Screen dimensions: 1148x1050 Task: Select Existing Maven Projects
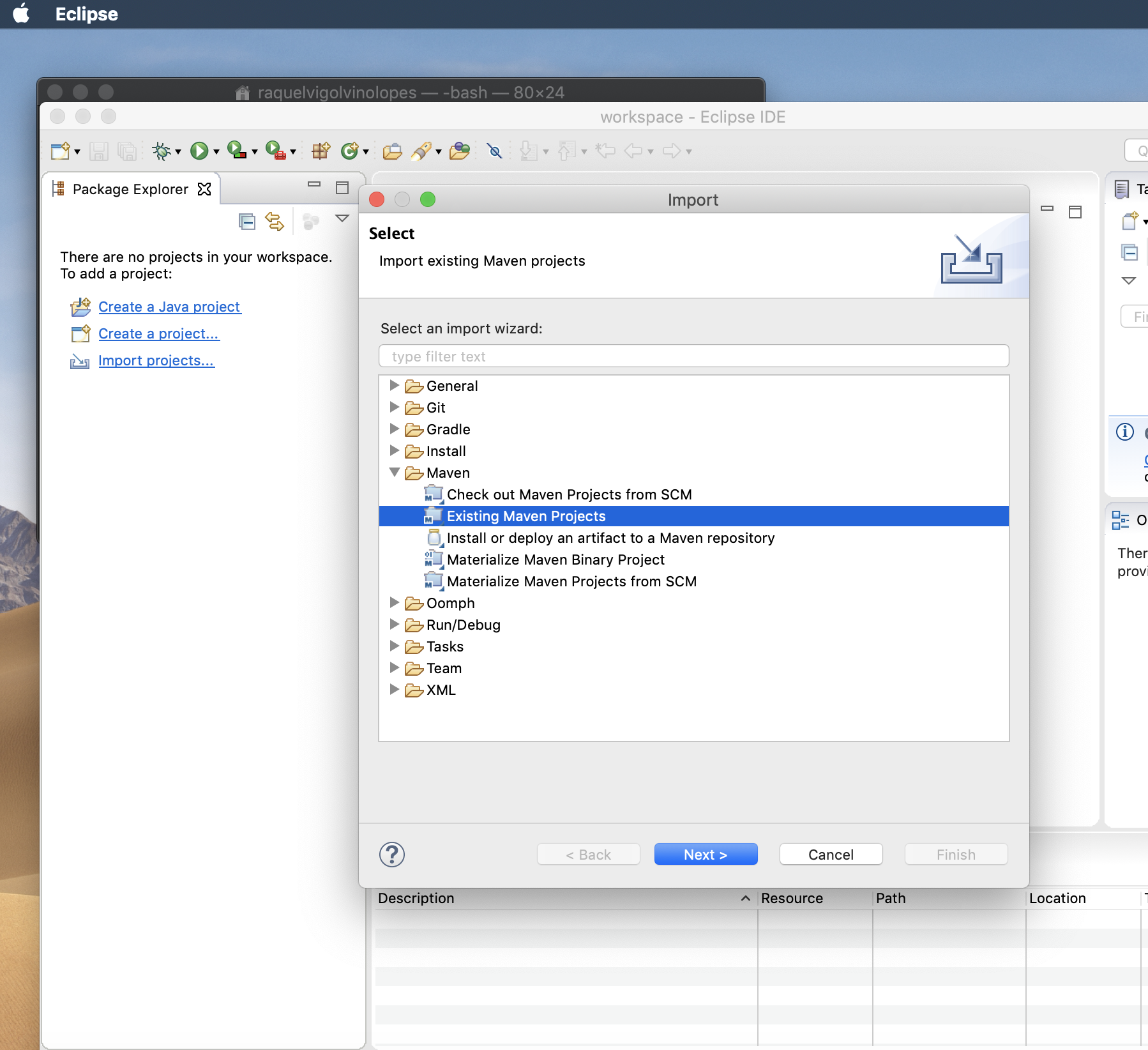point(694,516)
